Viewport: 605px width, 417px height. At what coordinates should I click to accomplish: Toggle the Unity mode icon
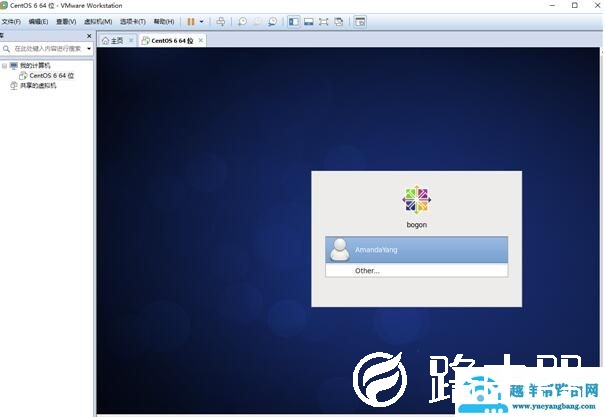pos(339,21)
